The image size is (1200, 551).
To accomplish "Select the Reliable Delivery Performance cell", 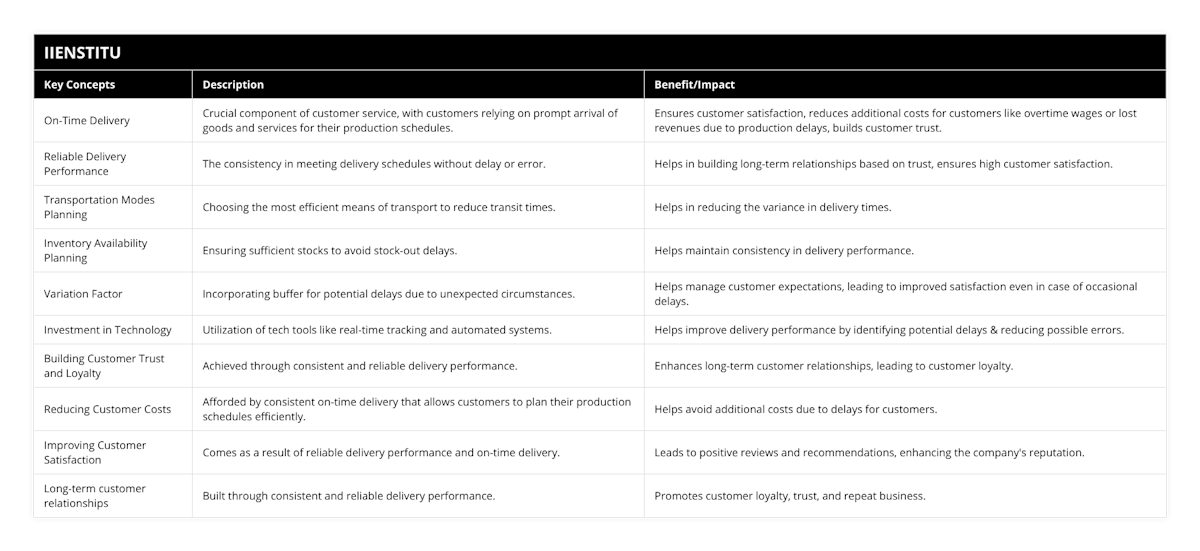I will 113,164.
